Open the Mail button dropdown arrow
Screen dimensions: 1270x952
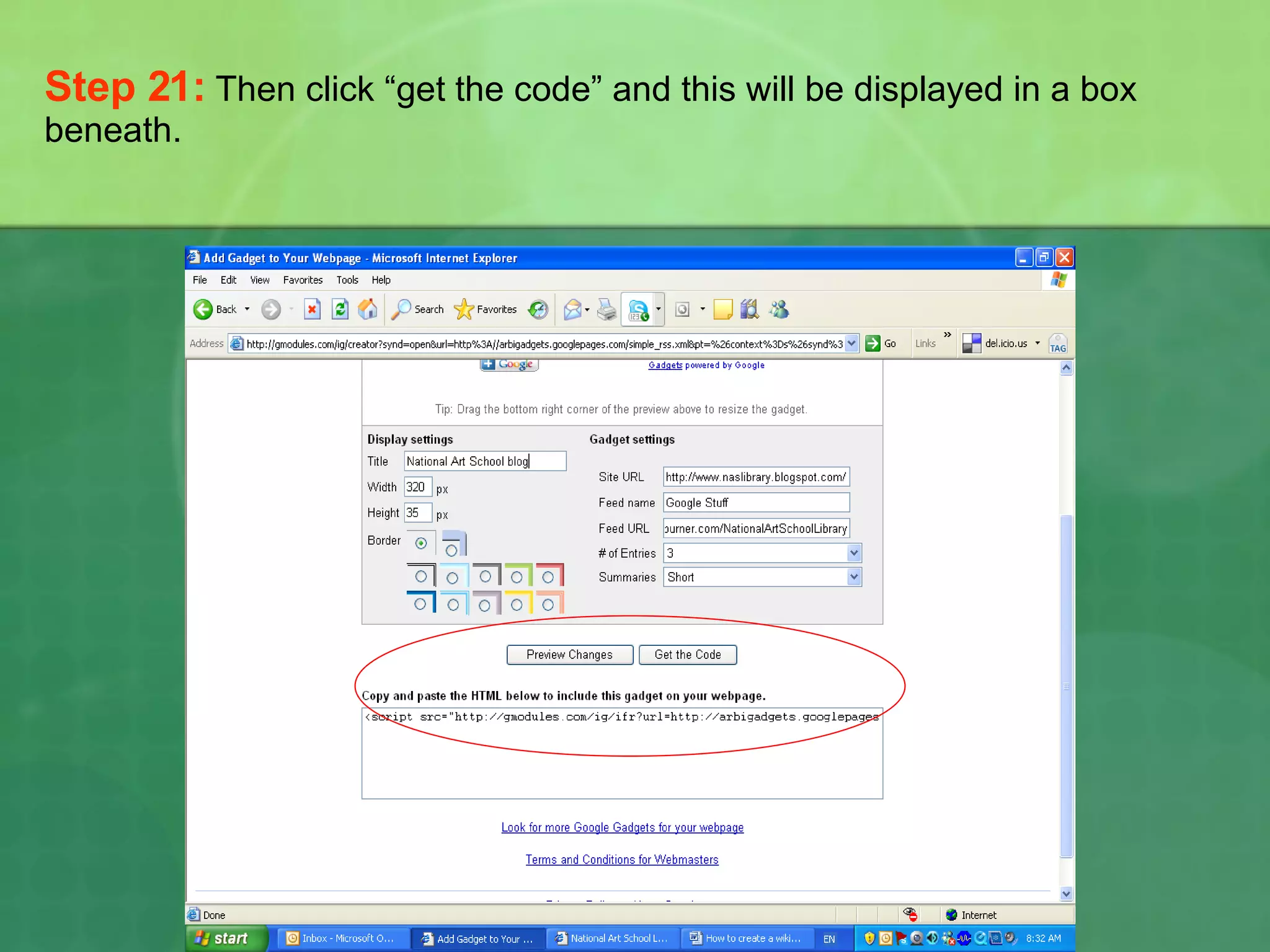587,309
